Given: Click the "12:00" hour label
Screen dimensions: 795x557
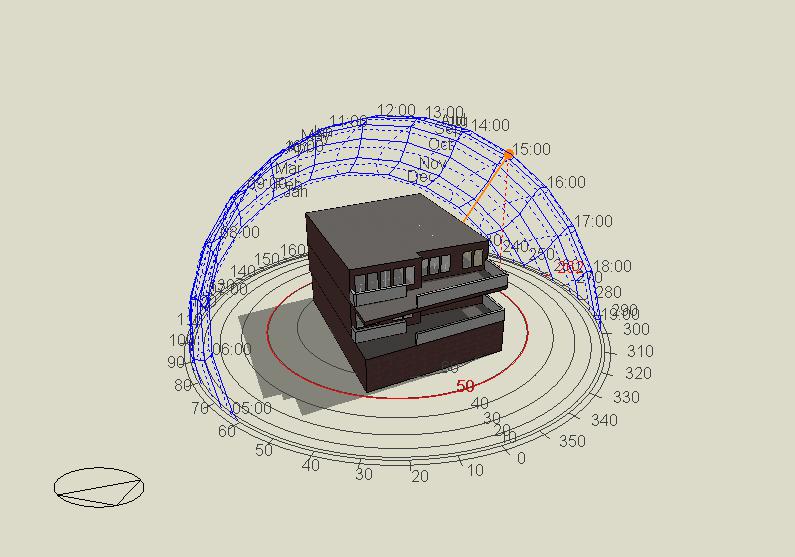Looking at the screenshot, I should pyautogui.click(x=396, y=110).
